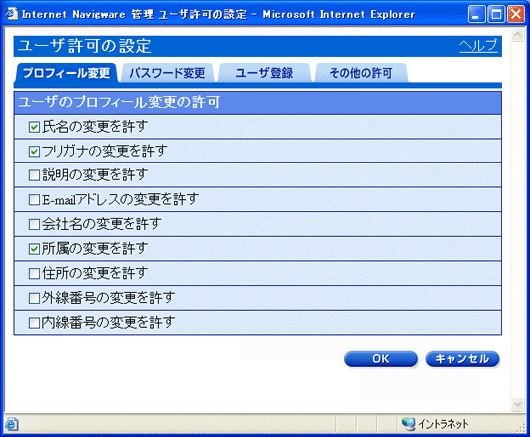530x437 pixels.
Task: Maximize the Internet Explorer window
Action: tap(496, 15)
